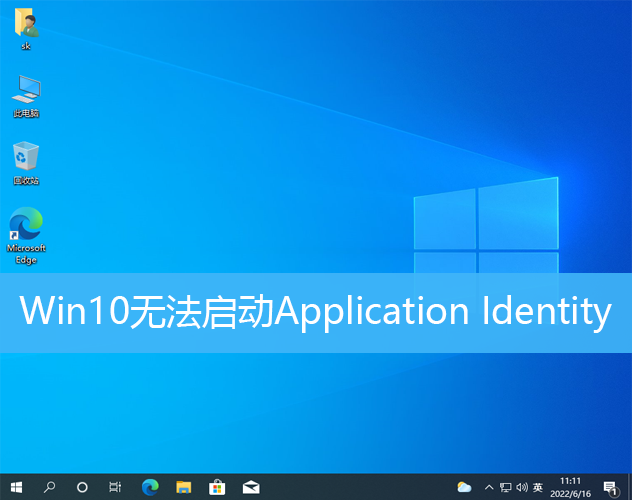Open the sk user folder on desktop
The height and width of the screenshot is (500, 632).
(26, 28)
